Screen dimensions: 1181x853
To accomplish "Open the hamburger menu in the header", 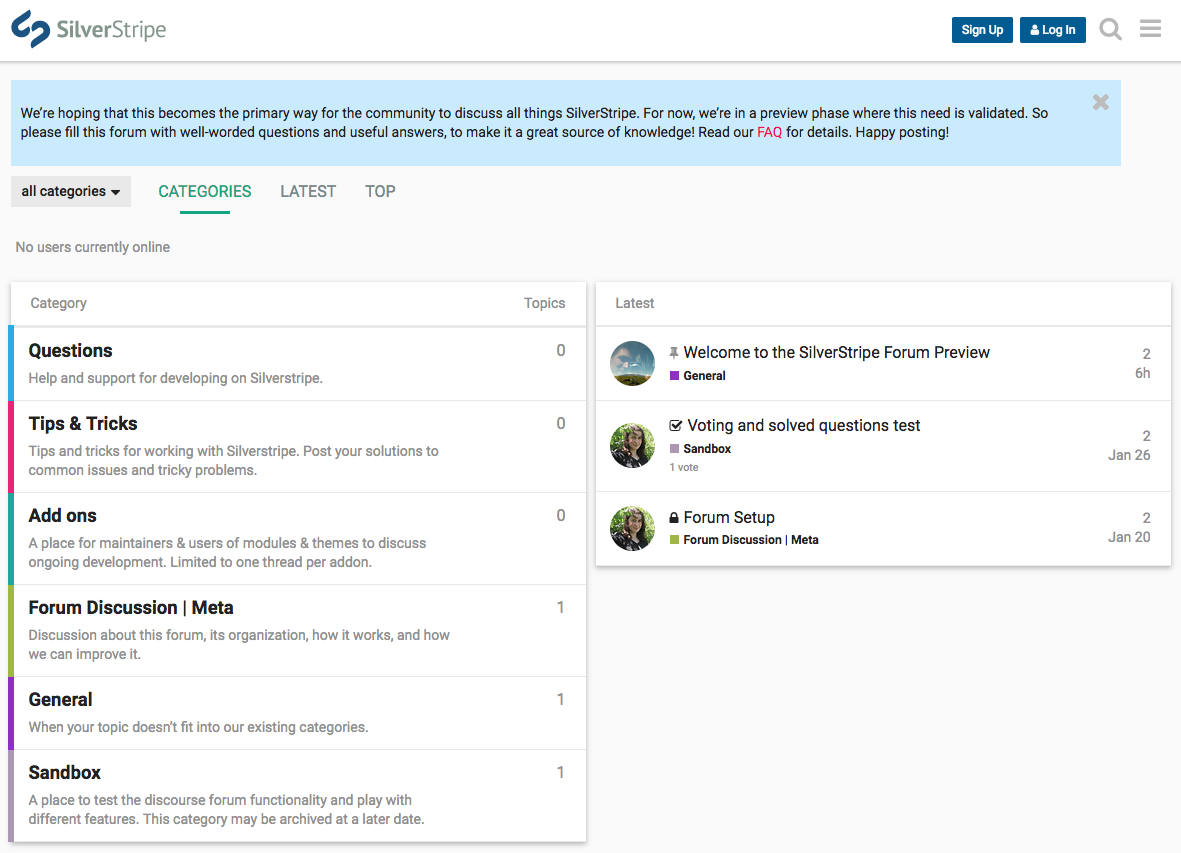I will pos(1149,29).
